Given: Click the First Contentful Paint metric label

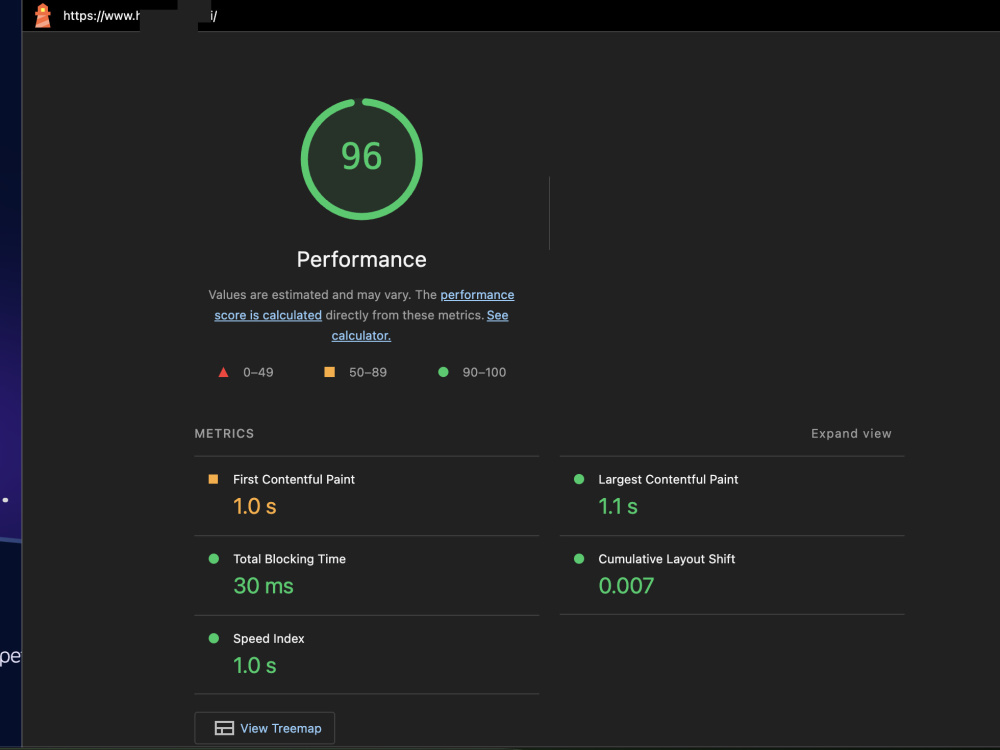Looking at the screenshot, I should [x=294, y=480].
